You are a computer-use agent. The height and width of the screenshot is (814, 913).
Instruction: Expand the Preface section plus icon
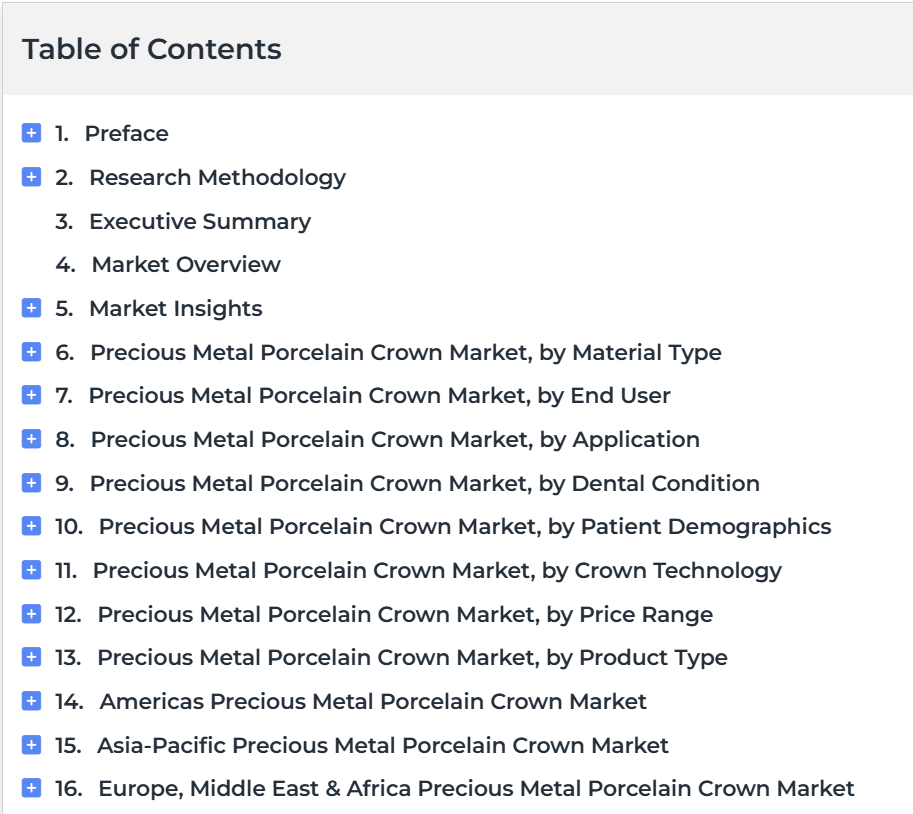[x=31, y=133]
